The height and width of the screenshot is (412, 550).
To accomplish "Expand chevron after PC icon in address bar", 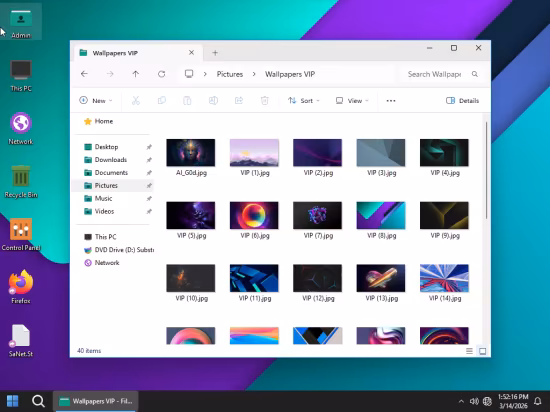I will 205,74.
